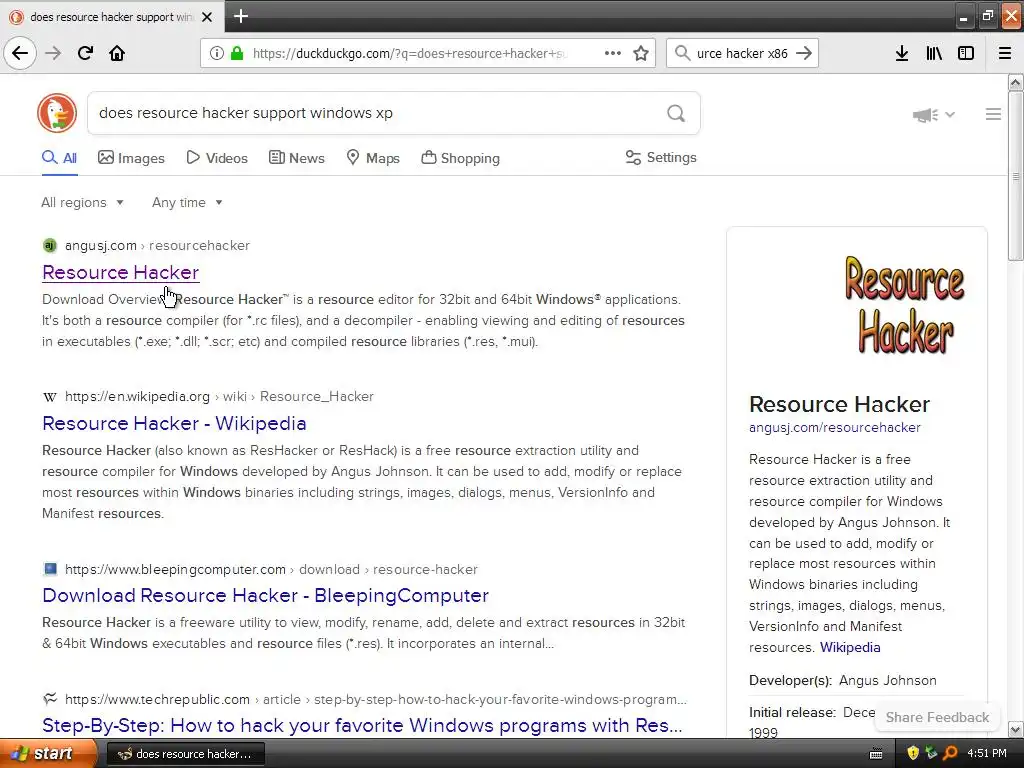
Task: Open the browser home page
Action: pos(117,53)
